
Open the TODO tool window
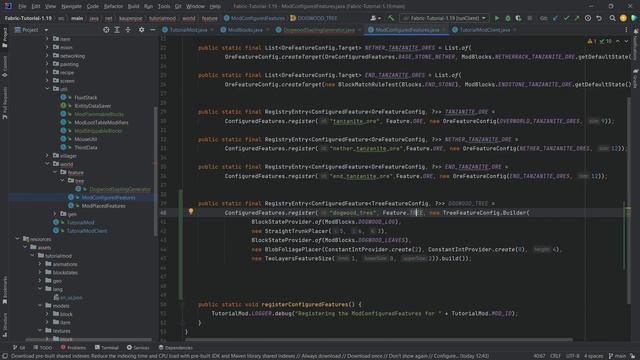pyautogui.click(x=43, y=348)
